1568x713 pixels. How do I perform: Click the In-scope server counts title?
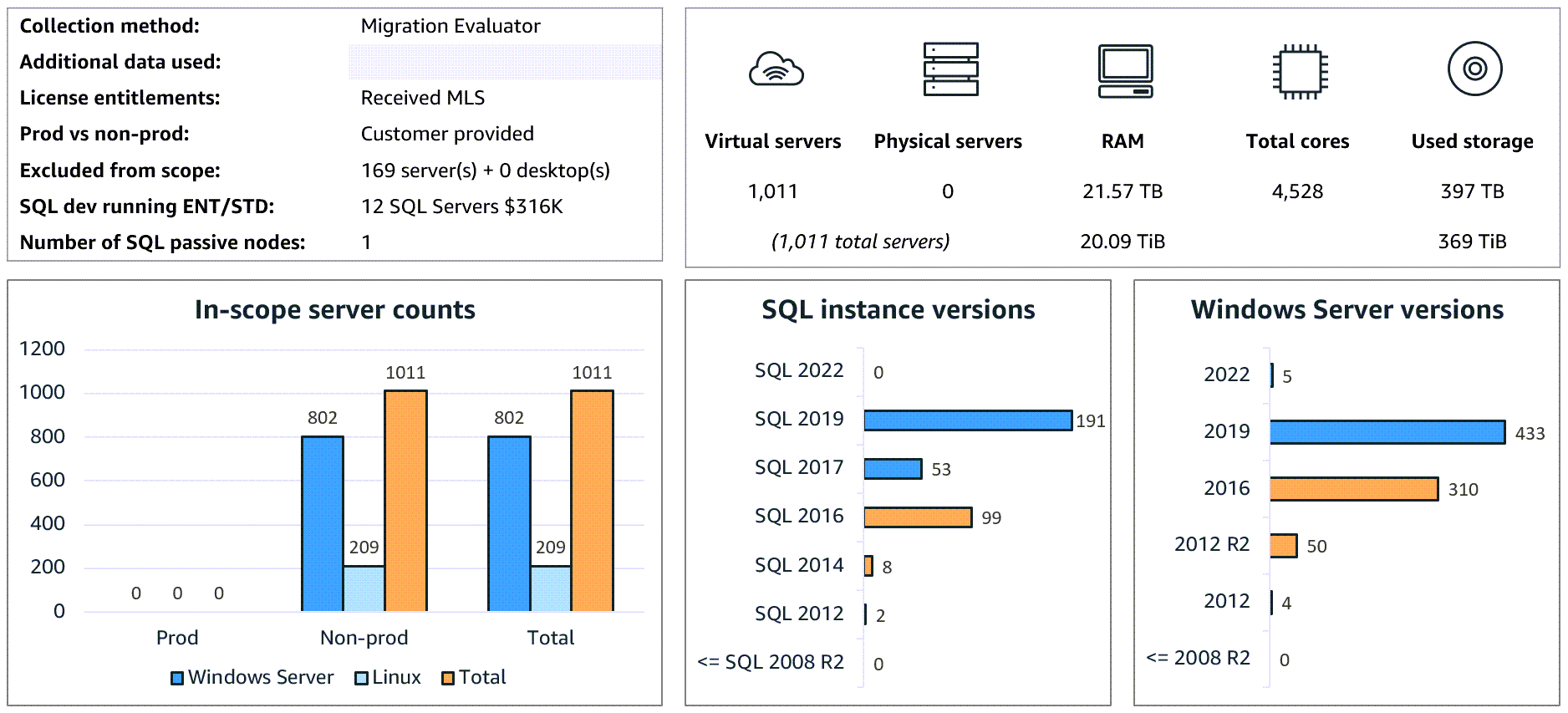coord(334,310)
